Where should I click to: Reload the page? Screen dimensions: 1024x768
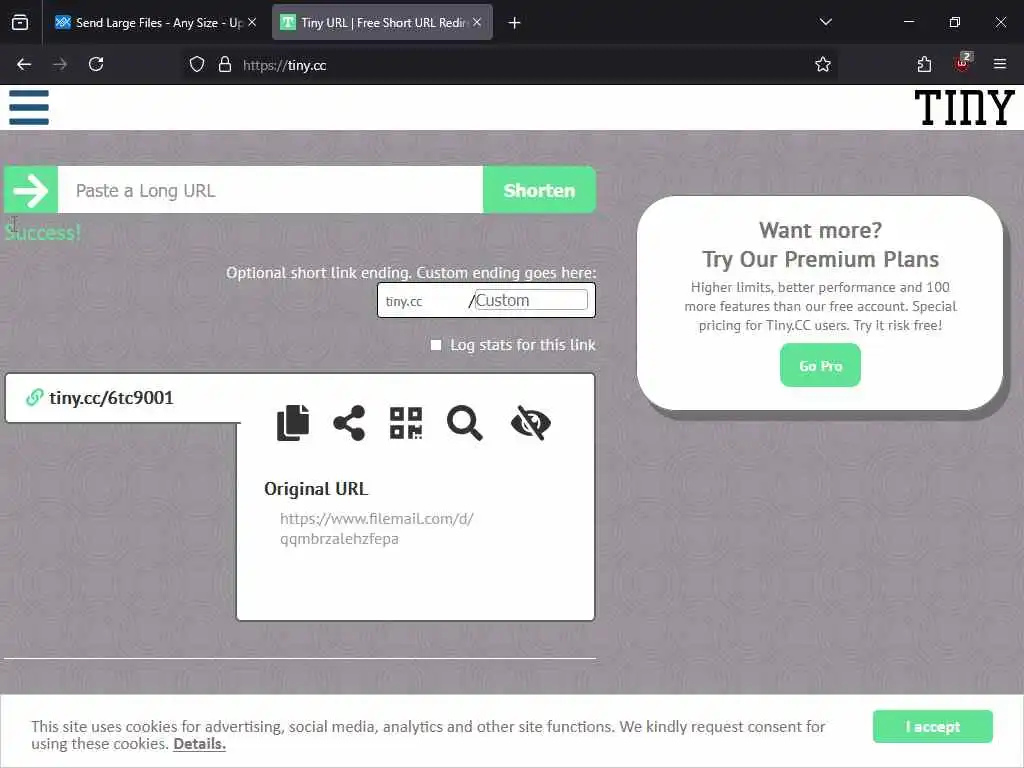[x=96, y=65]
